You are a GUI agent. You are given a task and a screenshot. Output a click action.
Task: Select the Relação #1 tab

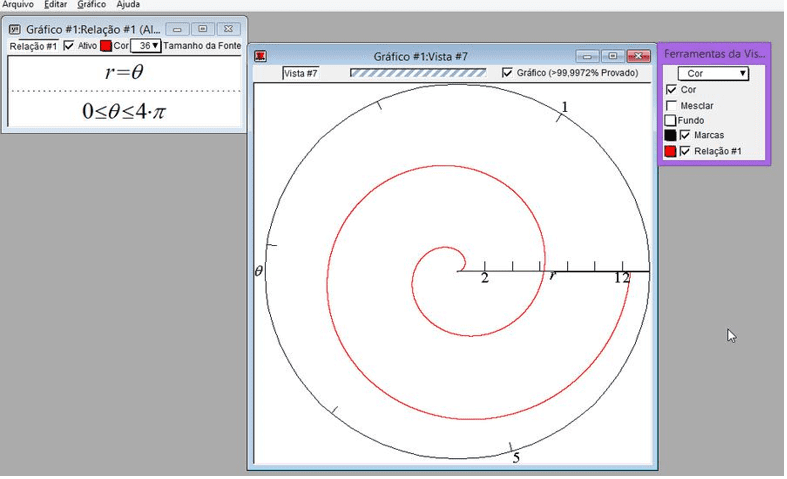(33, 46)
